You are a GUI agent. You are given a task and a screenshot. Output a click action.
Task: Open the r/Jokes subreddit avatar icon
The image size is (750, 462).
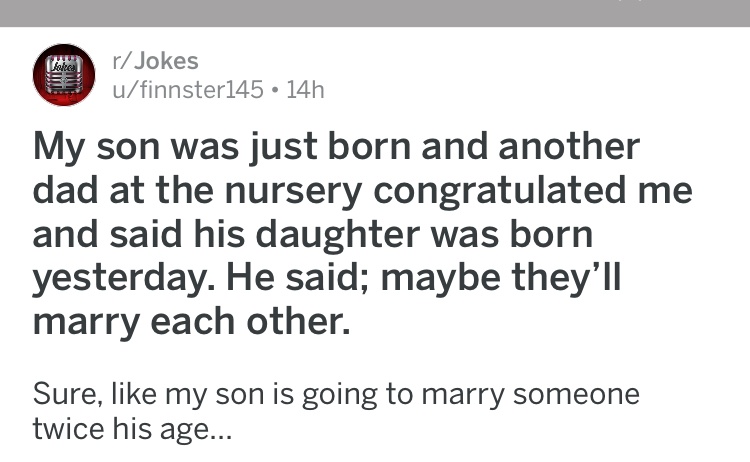pos(64,75)
